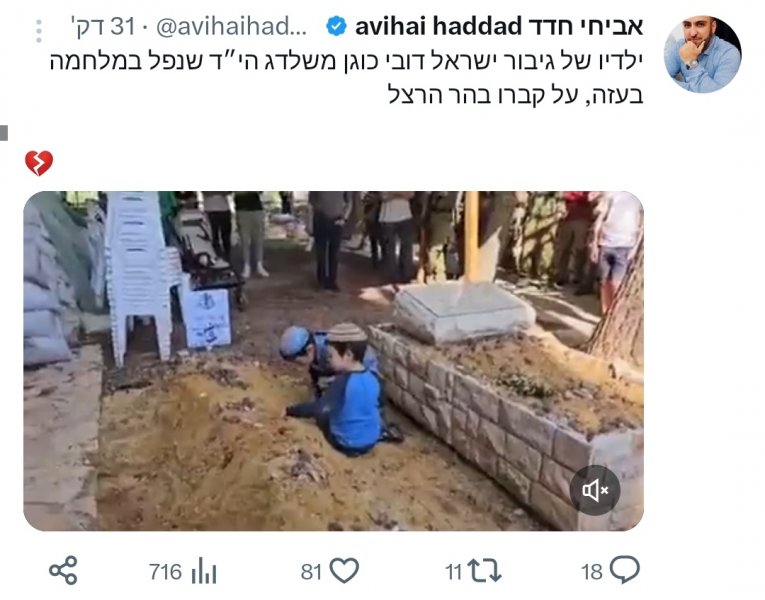Open the three-dot more options menu

(39, 31)
